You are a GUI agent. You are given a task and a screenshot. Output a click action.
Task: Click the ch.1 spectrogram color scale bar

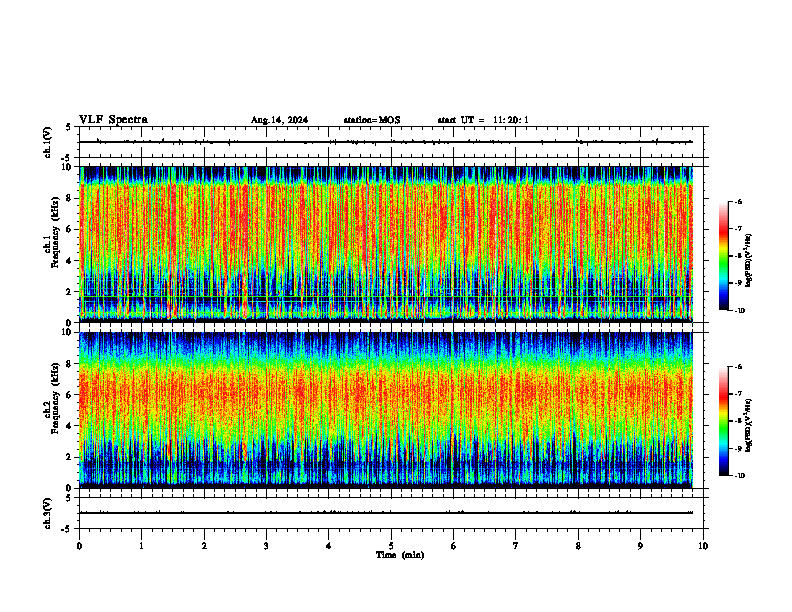(724, 256)
